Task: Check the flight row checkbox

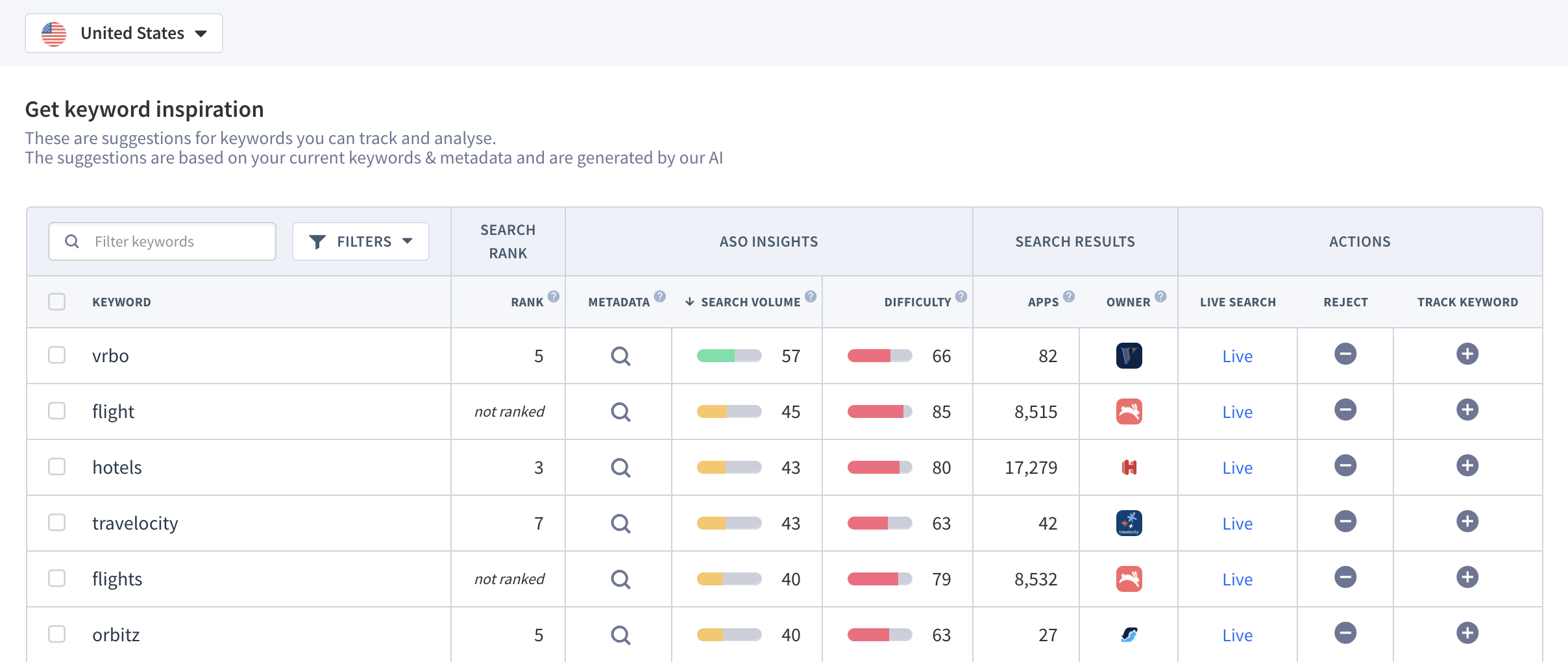Action: pos(57,411)
